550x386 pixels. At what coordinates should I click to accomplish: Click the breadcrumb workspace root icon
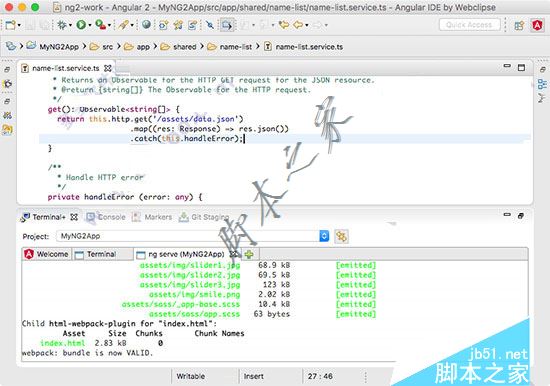coord(11,46)
